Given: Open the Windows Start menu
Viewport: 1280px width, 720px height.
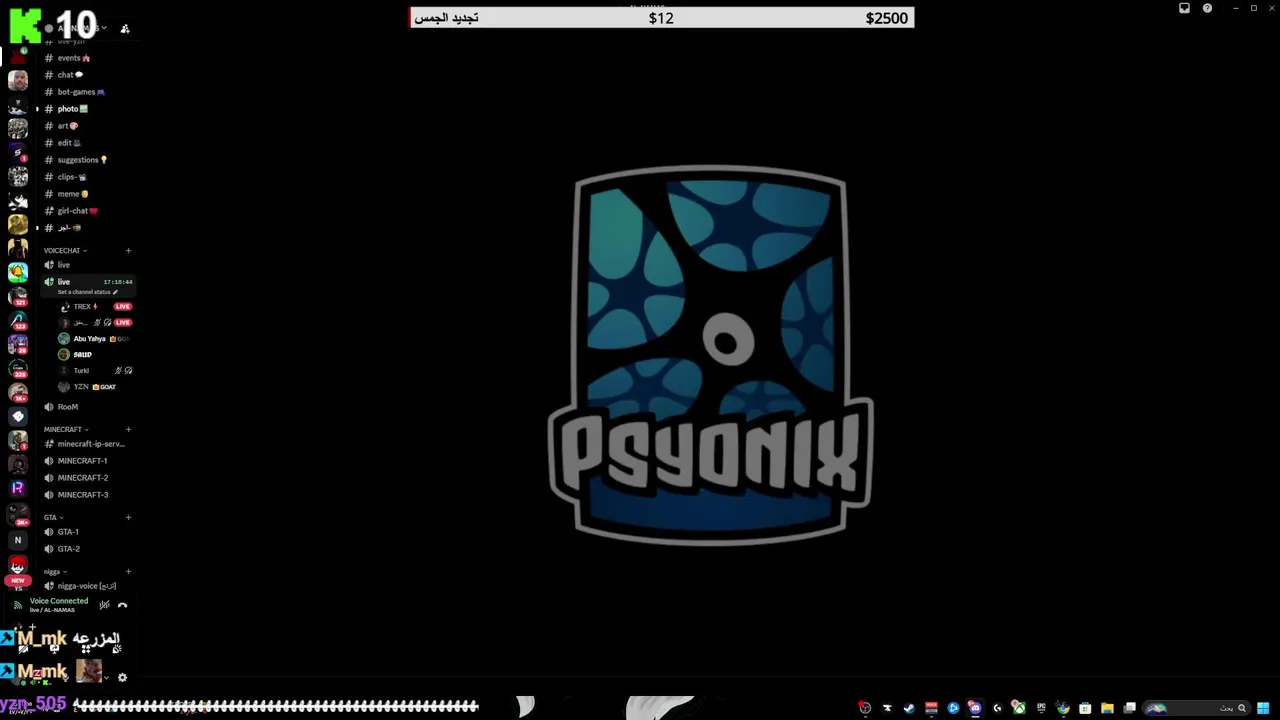Looking at the screenshot, I should point(1263,708).
